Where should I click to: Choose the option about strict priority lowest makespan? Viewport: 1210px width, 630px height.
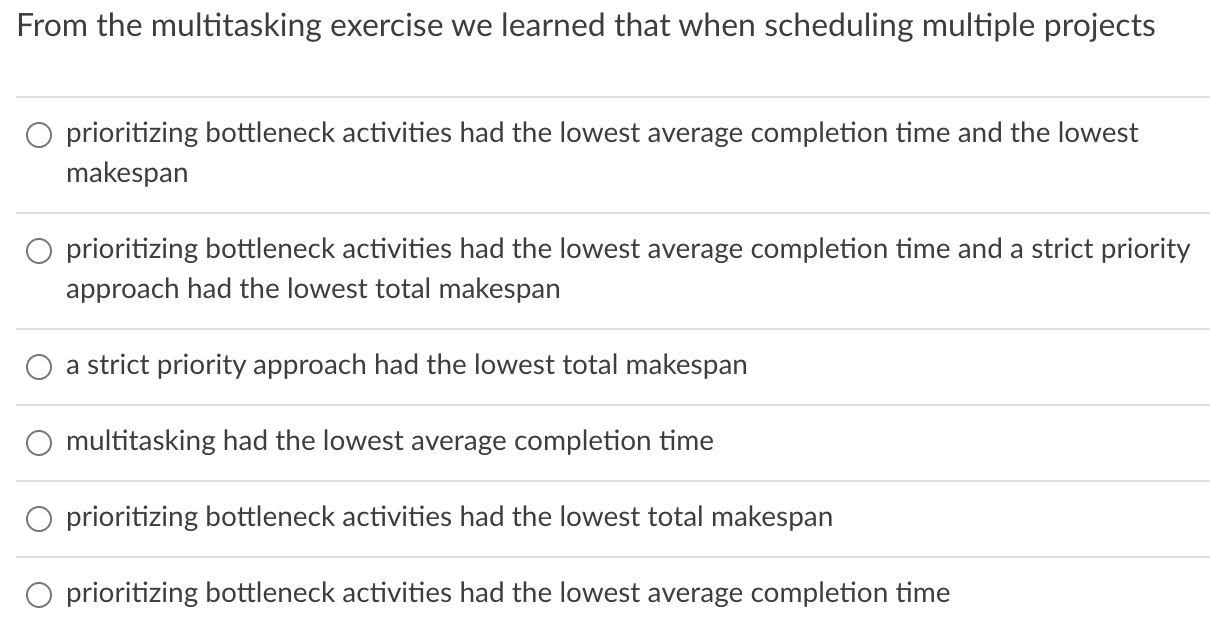click(x=39, y=366)
